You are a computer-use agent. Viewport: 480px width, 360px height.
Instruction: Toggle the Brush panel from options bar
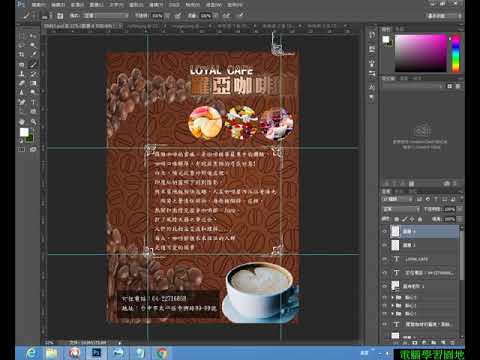point(60,16)
